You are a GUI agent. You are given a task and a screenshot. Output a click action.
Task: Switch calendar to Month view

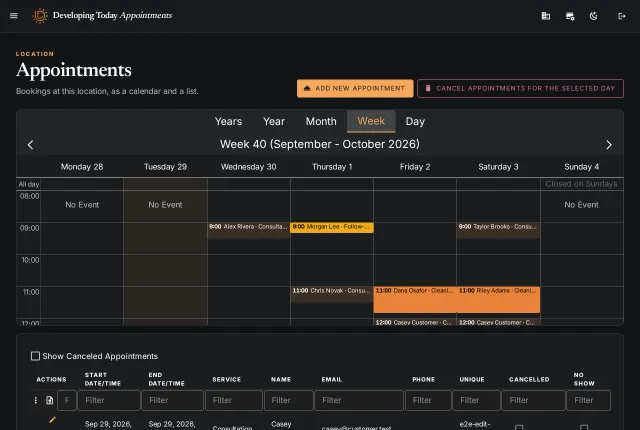[x=321, y=122]
